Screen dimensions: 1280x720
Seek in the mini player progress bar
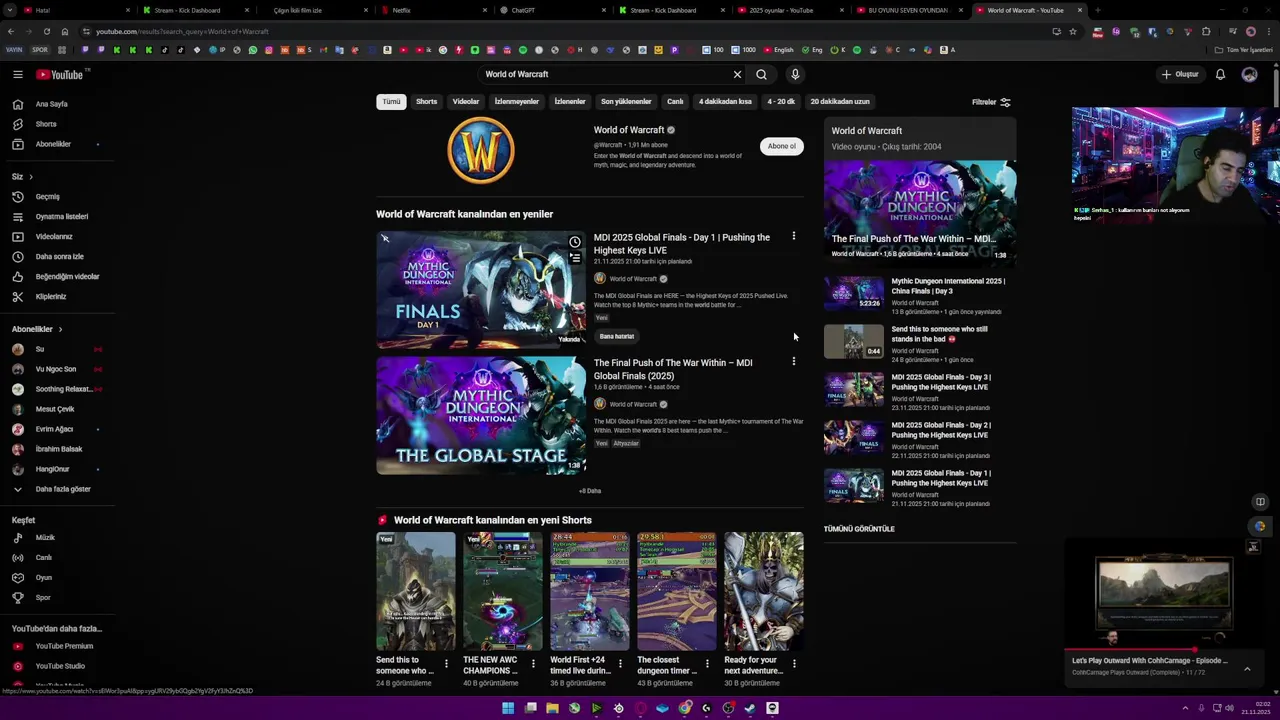click(1166, 650)
